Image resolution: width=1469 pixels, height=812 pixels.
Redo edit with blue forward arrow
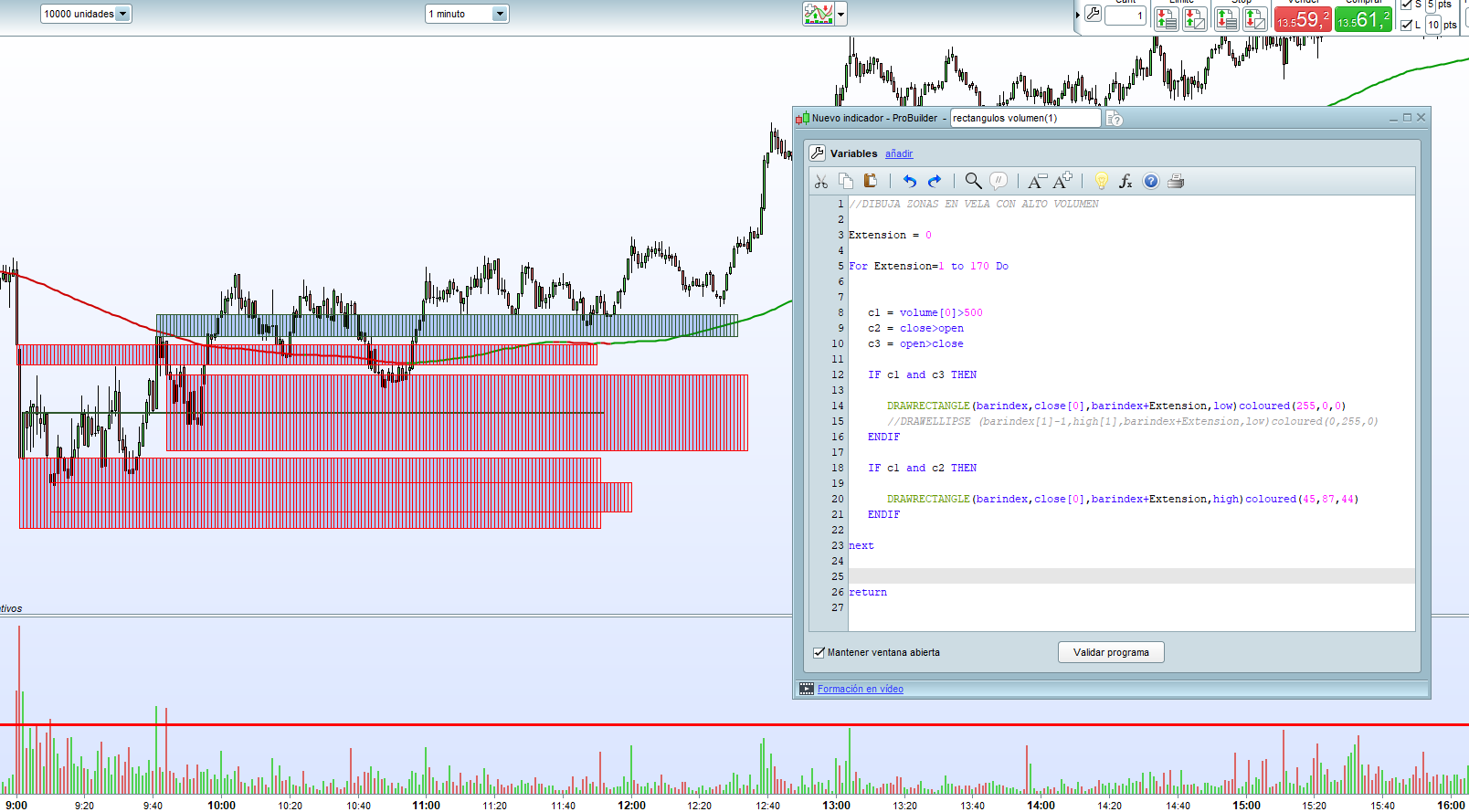[935, 181]
